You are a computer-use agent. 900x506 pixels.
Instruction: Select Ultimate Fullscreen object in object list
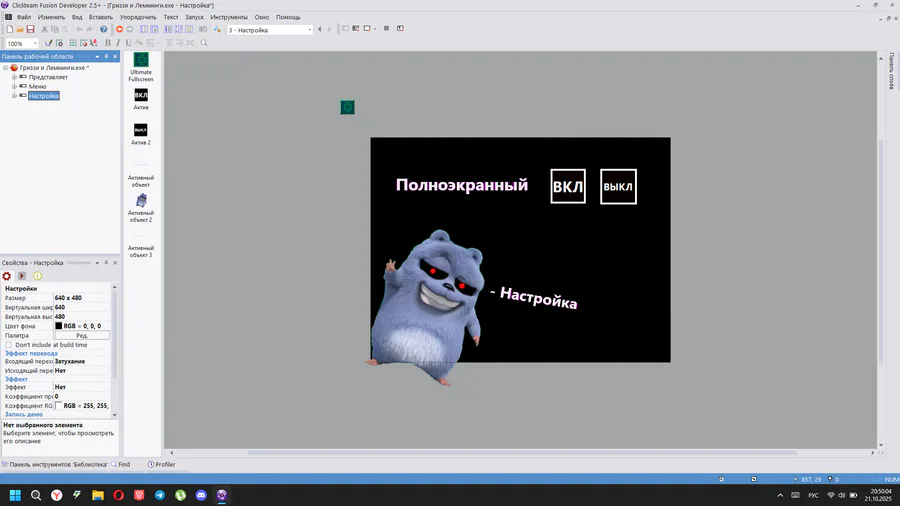(141, 67)
